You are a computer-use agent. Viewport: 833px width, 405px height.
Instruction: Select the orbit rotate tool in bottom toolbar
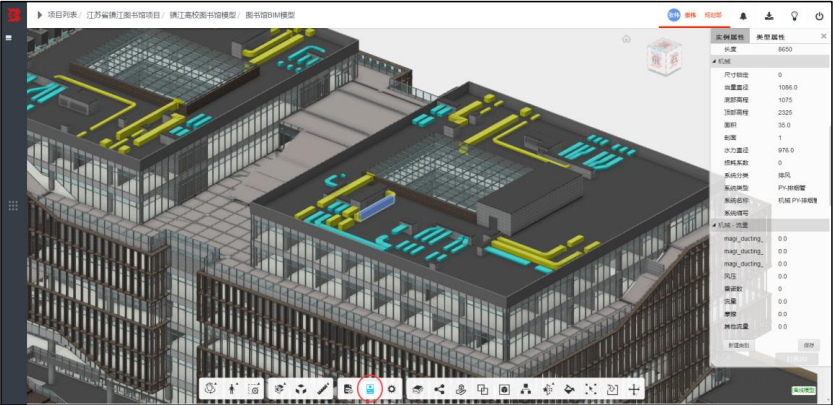pyautogui.click(x=212, y=389)
